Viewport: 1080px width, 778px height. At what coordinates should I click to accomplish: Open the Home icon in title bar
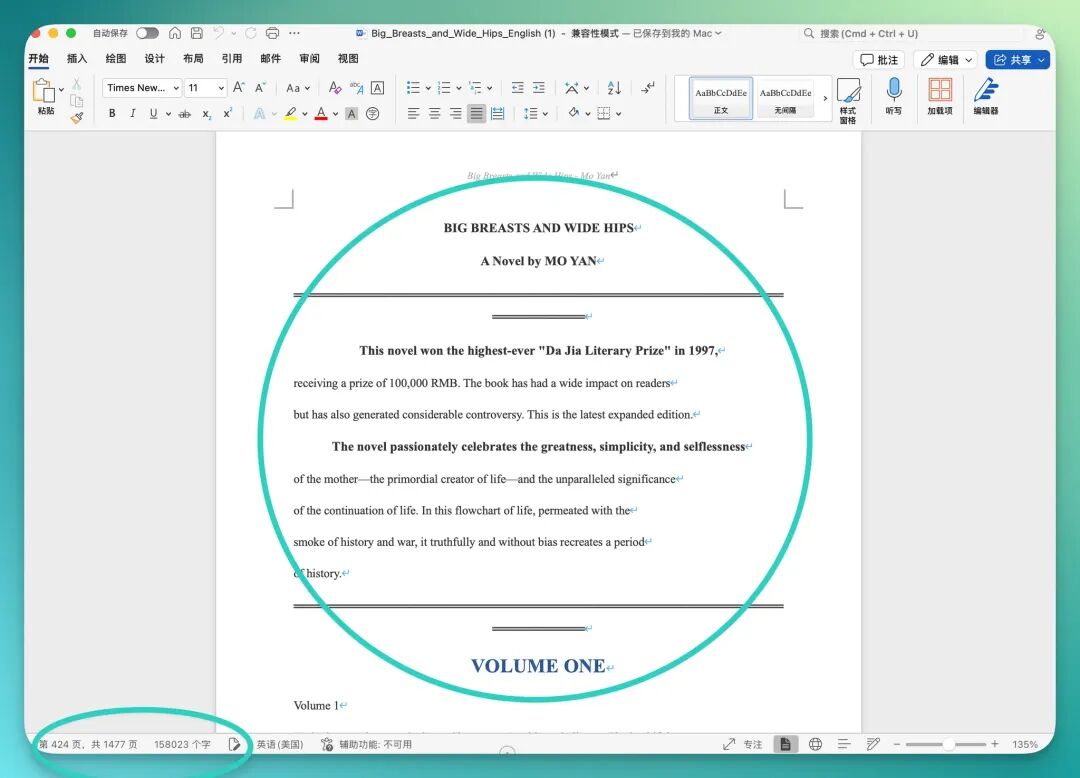tap(175, 33)
